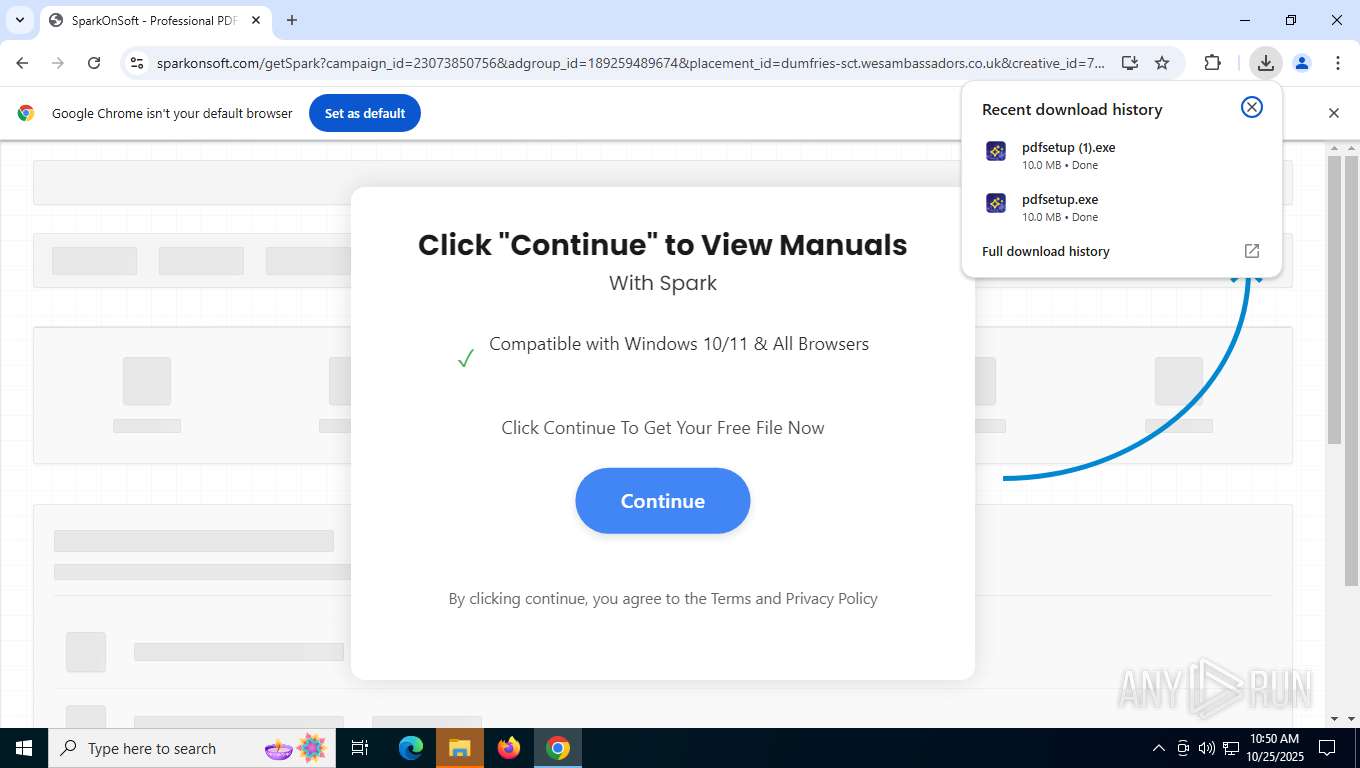Click the install app icon in address bar
Viewport: 1360px width, 768px height.
coord(1129,63)
